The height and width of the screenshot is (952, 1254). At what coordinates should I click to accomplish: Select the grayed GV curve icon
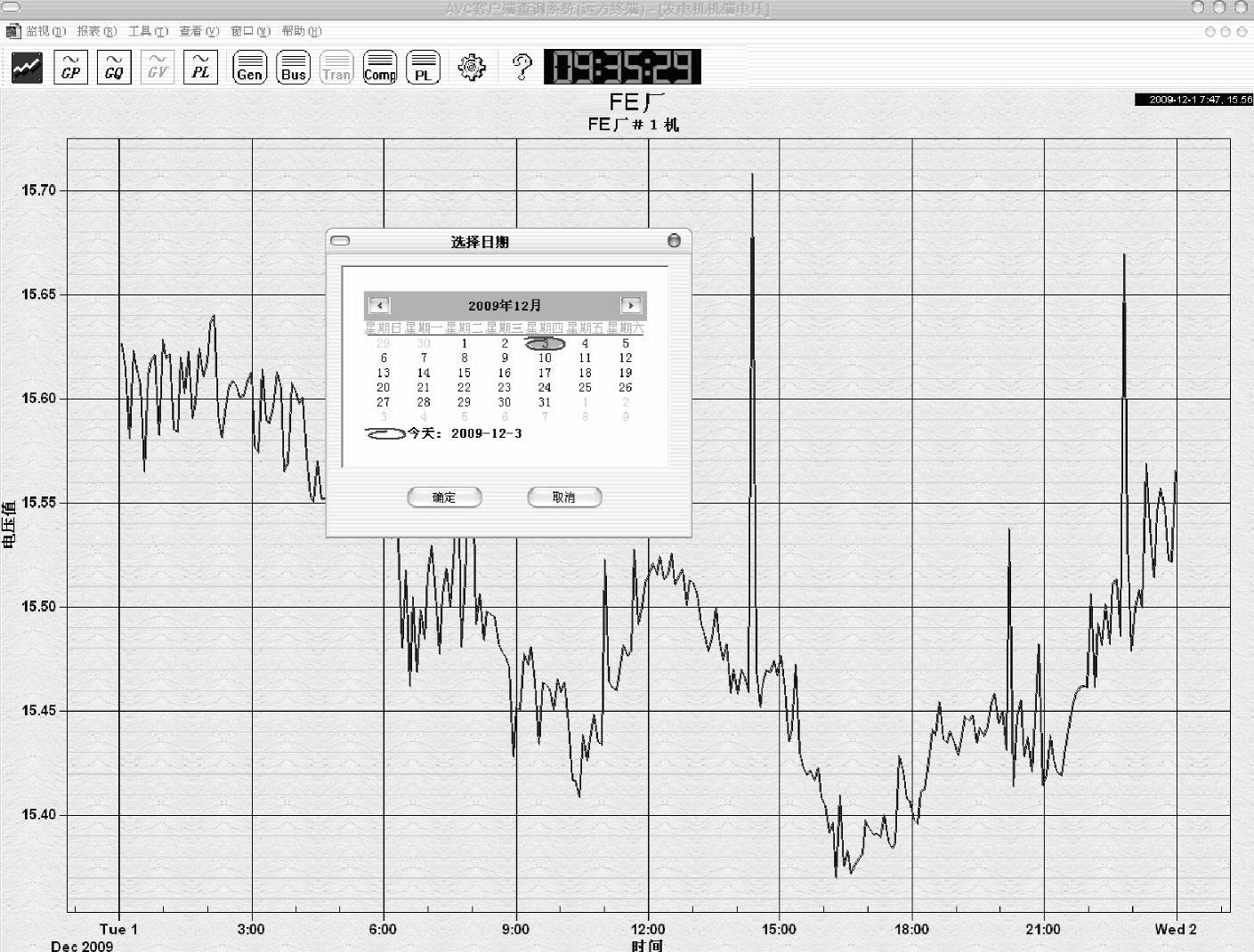click(x=158, y=68)
